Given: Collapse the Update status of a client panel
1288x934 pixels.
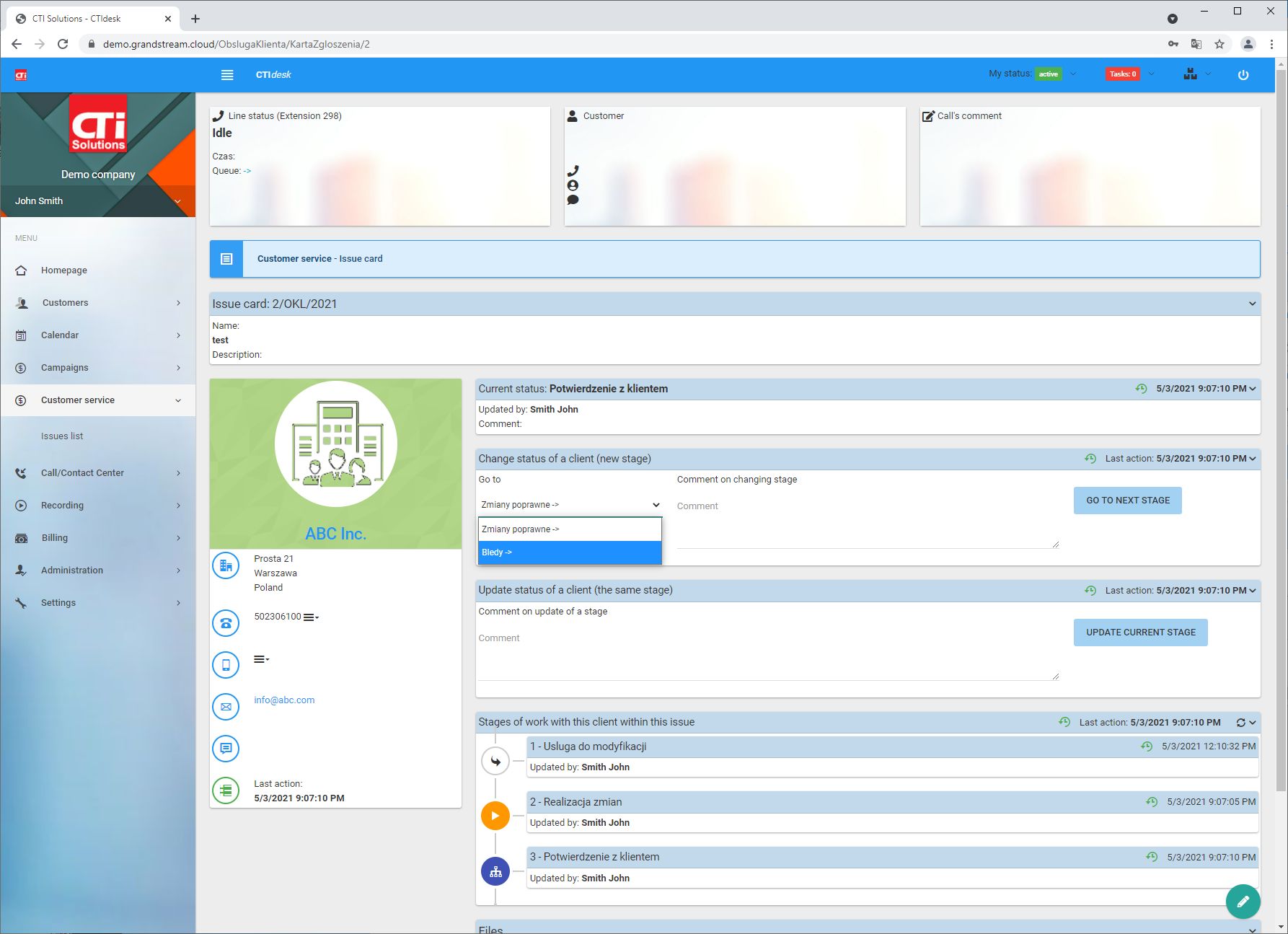Looking at the screenshot, I should pyautogui.click(x=1253, y=591).
